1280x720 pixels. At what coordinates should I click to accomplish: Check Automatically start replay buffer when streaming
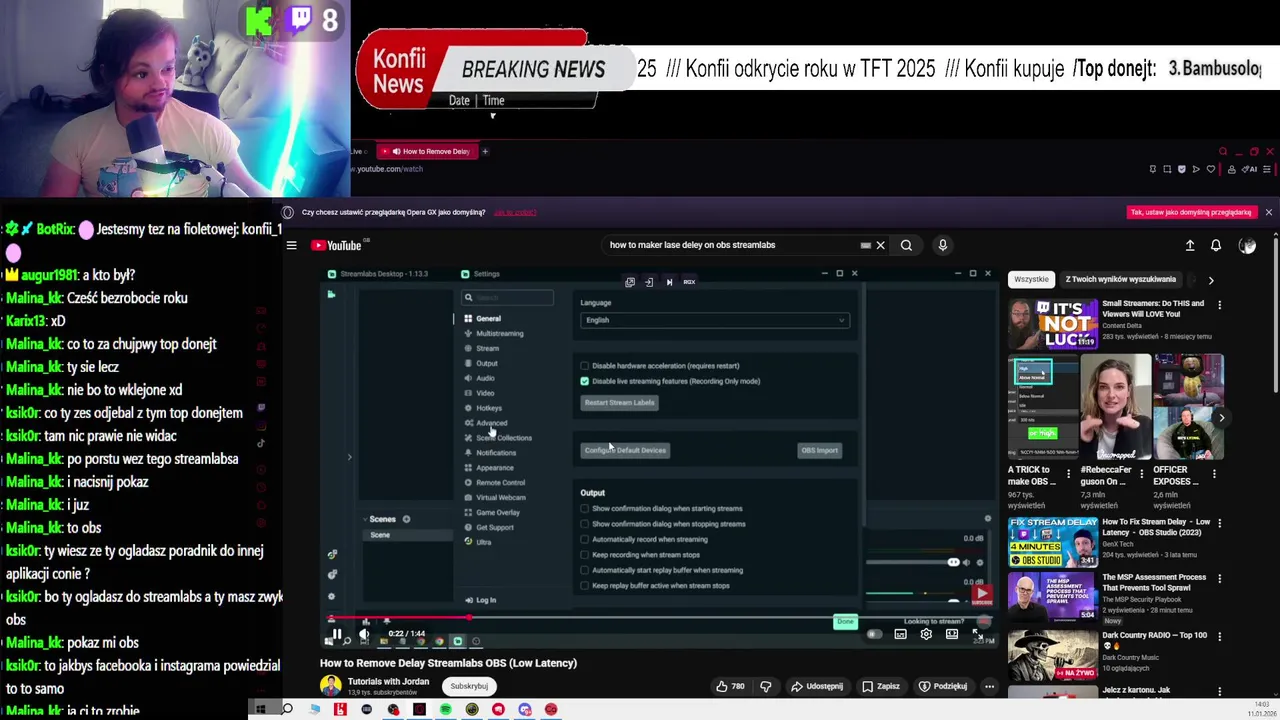point(585,570)
